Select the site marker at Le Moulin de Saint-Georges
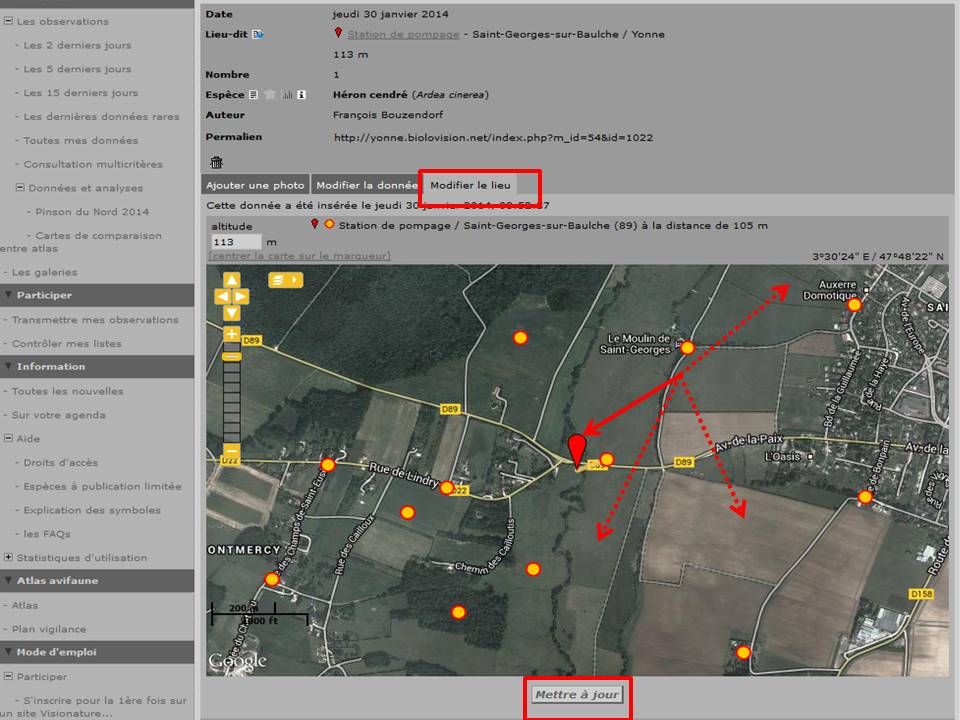Viewport: 960px width, 720px height. (688, 348)
